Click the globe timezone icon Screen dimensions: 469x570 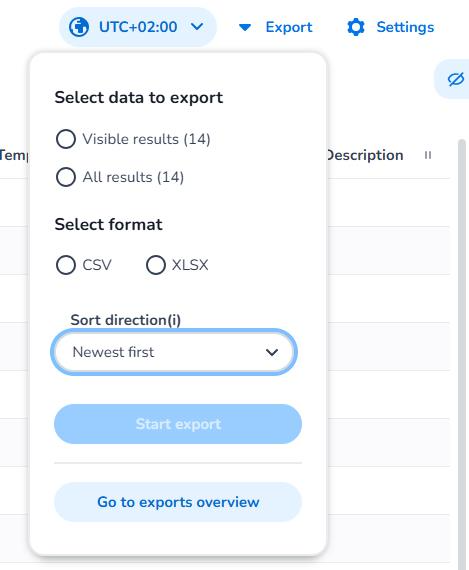click(79, 27)
